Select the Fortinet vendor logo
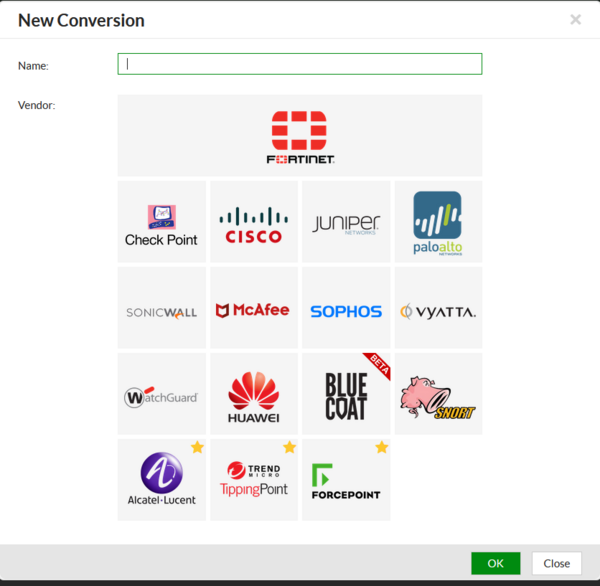The width and height of the screenshot is (600, 586). (300, 136)
